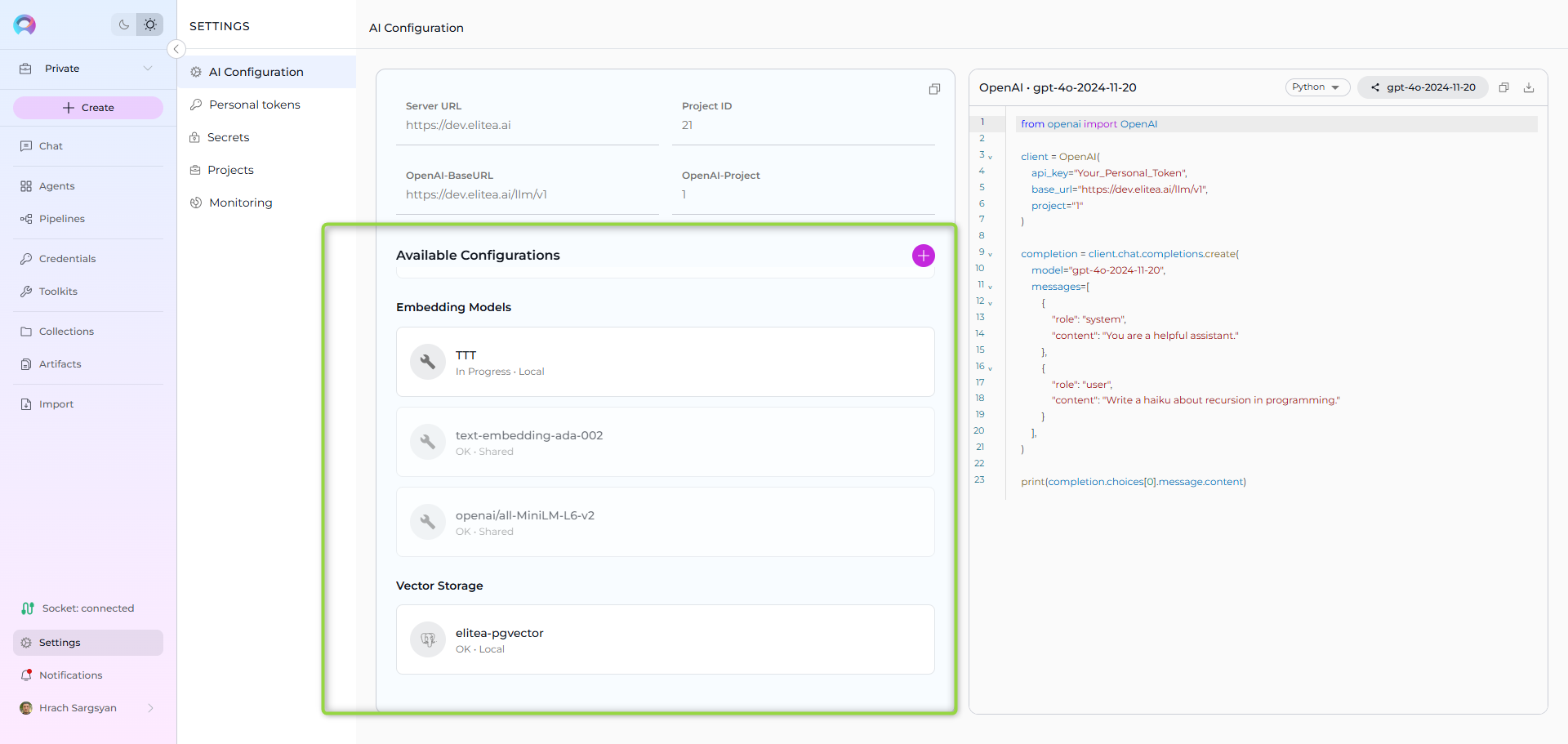Collapse the sidebar with the chevron button
1568x744 pixels.
176,49
